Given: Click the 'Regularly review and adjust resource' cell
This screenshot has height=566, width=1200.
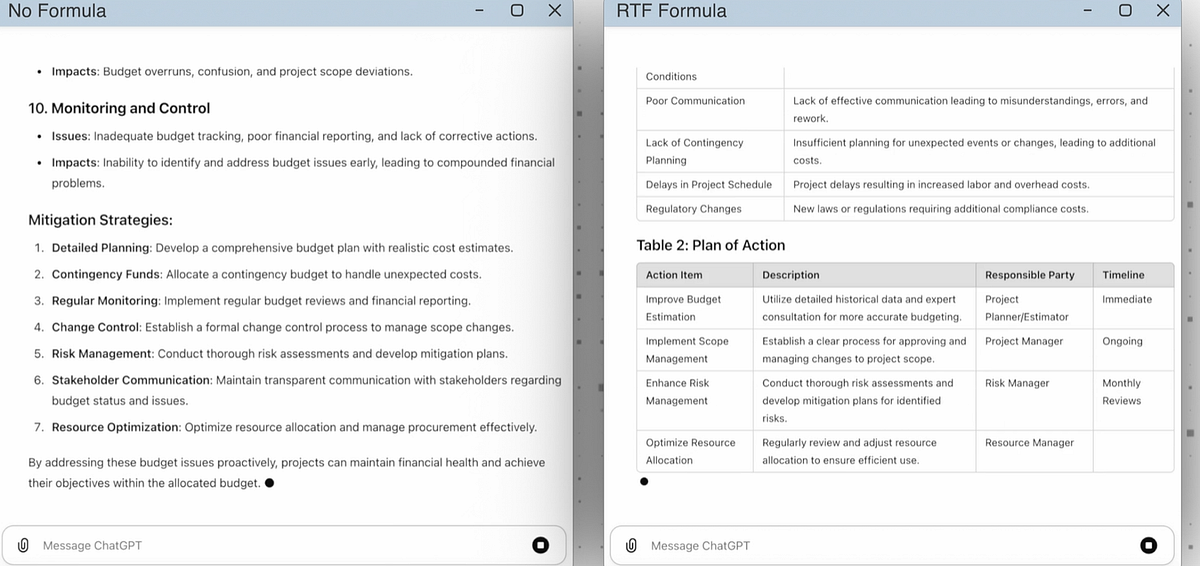Looking at the screenshot, I should click(864, 451).
